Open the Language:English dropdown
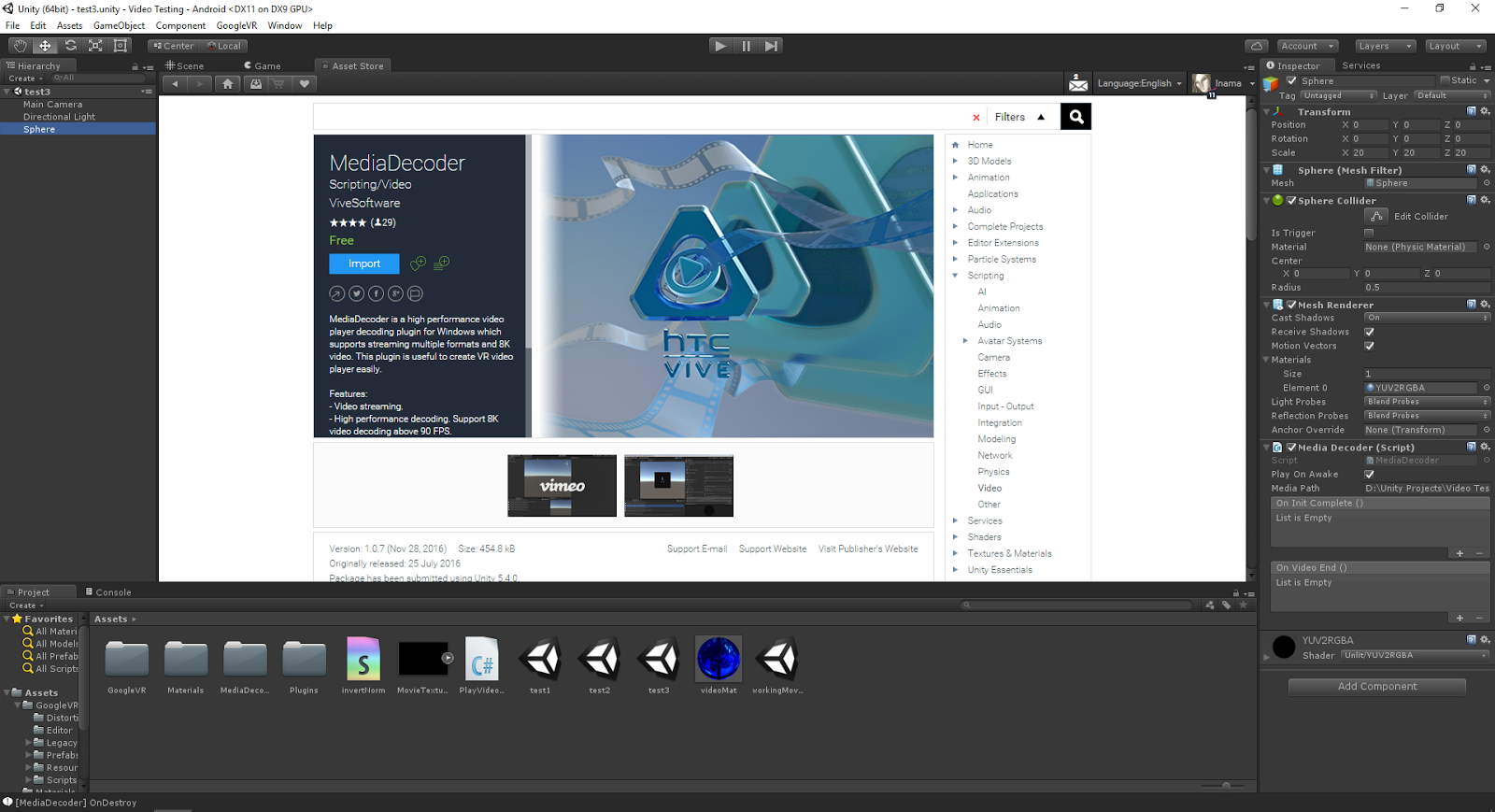The image size is (1495, 812). pos(1139,83)
